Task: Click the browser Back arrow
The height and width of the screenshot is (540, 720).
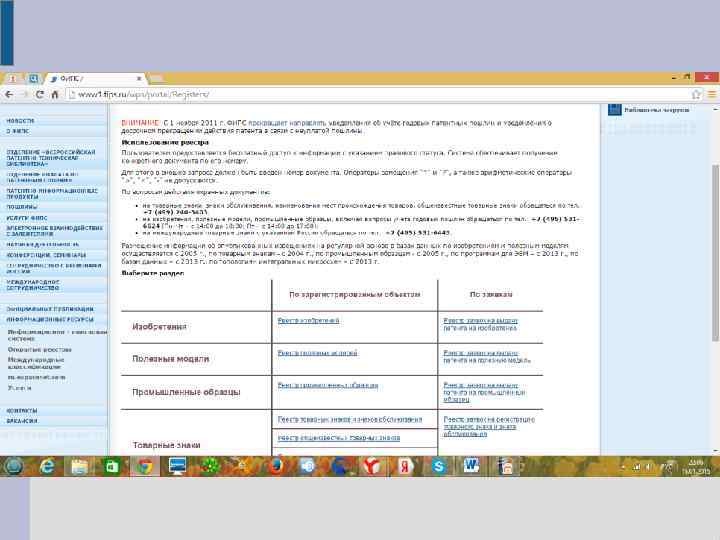Action: tap(9, 95)
